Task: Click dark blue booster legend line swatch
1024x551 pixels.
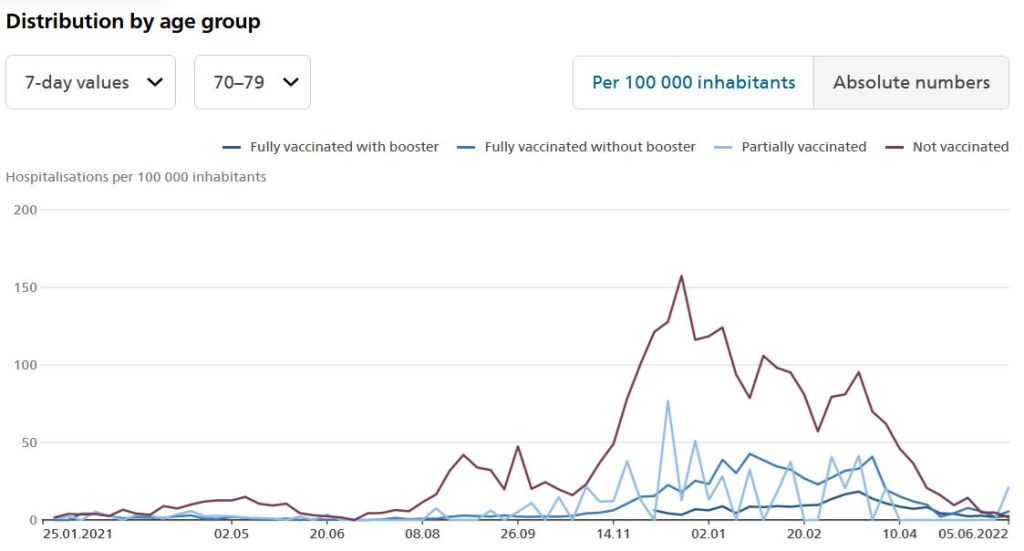Action: [x=232, y=147]
